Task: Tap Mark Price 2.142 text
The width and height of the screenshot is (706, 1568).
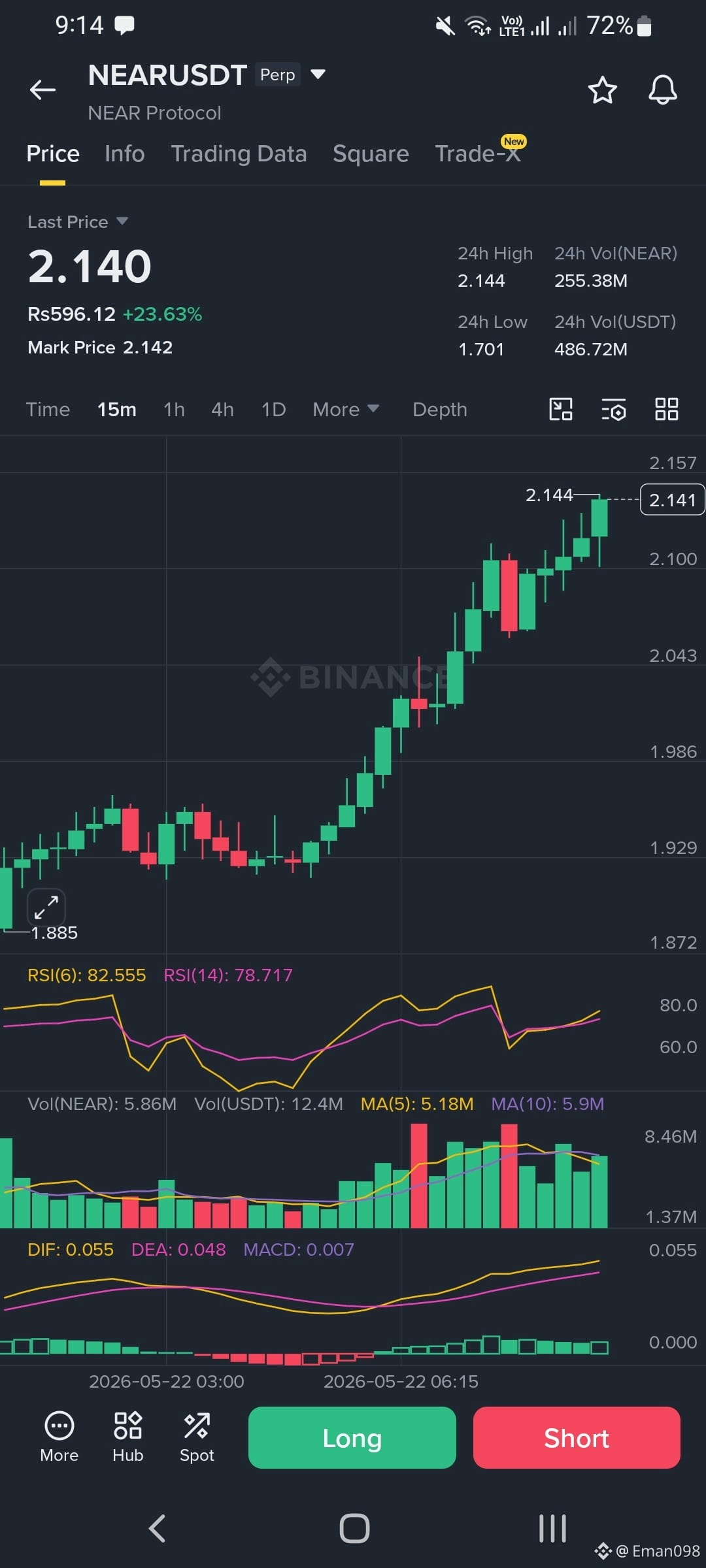Action: [x=100, y=348]
